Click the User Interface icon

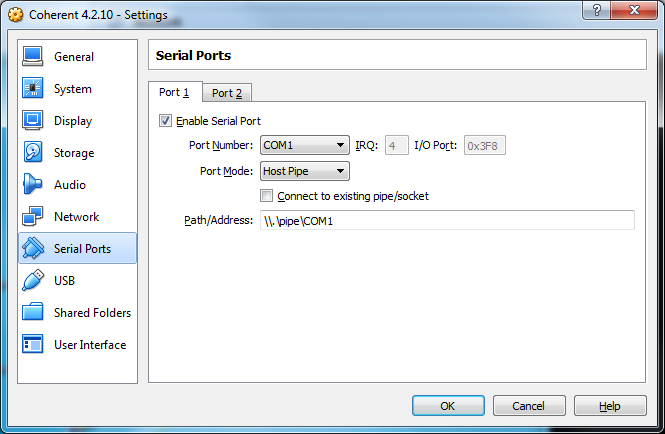(33, 345)
